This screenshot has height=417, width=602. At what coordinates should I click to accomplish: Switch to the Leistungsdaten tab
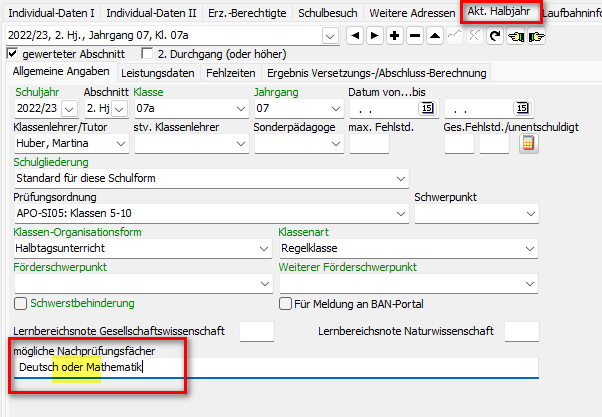click(158, 73)
